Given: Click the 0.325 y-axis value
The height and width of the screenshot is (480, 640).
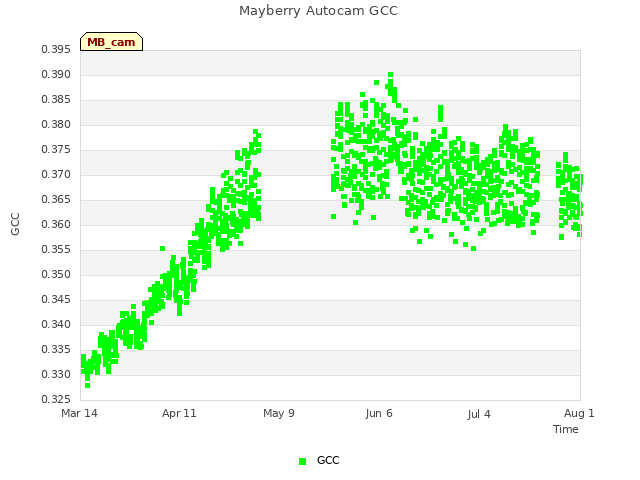Looking at the screenshot, I should point(56,399).
